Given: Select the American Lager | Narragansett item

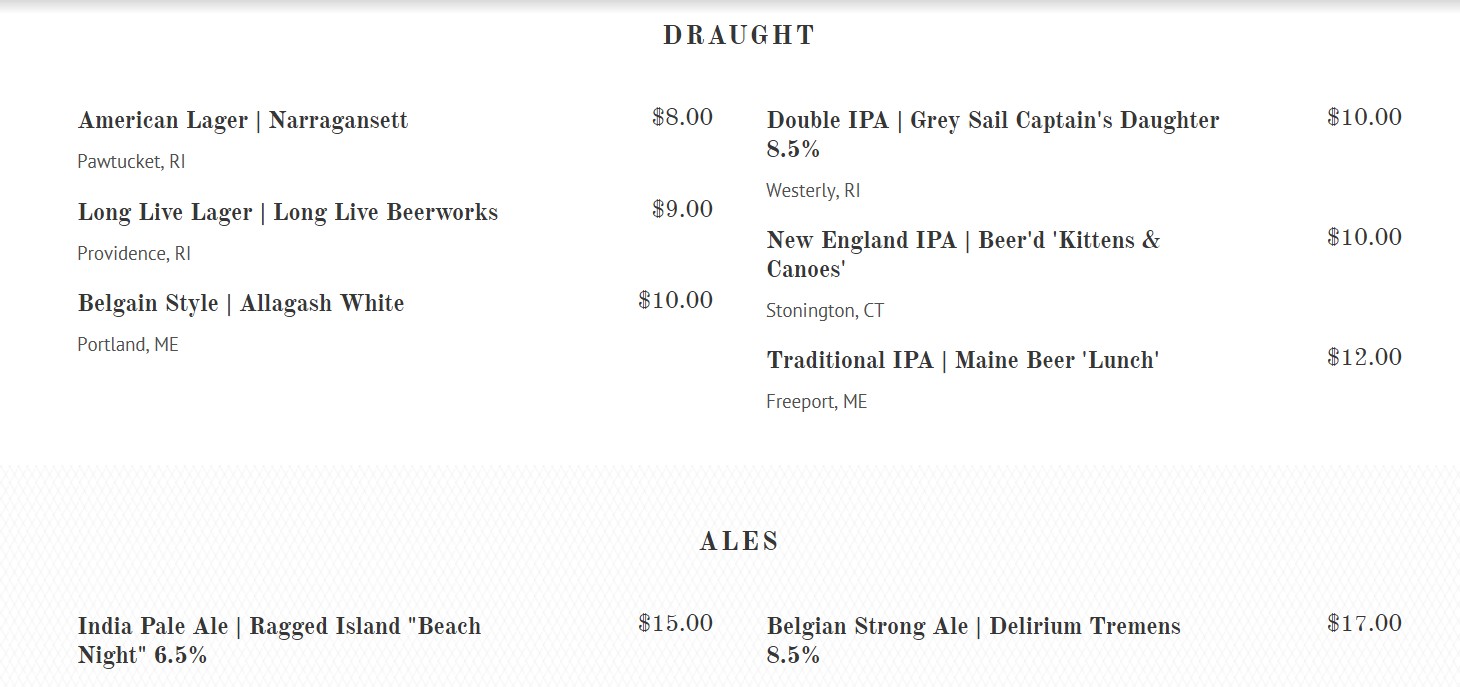Looking at the screenshot, I should (243, 121).
